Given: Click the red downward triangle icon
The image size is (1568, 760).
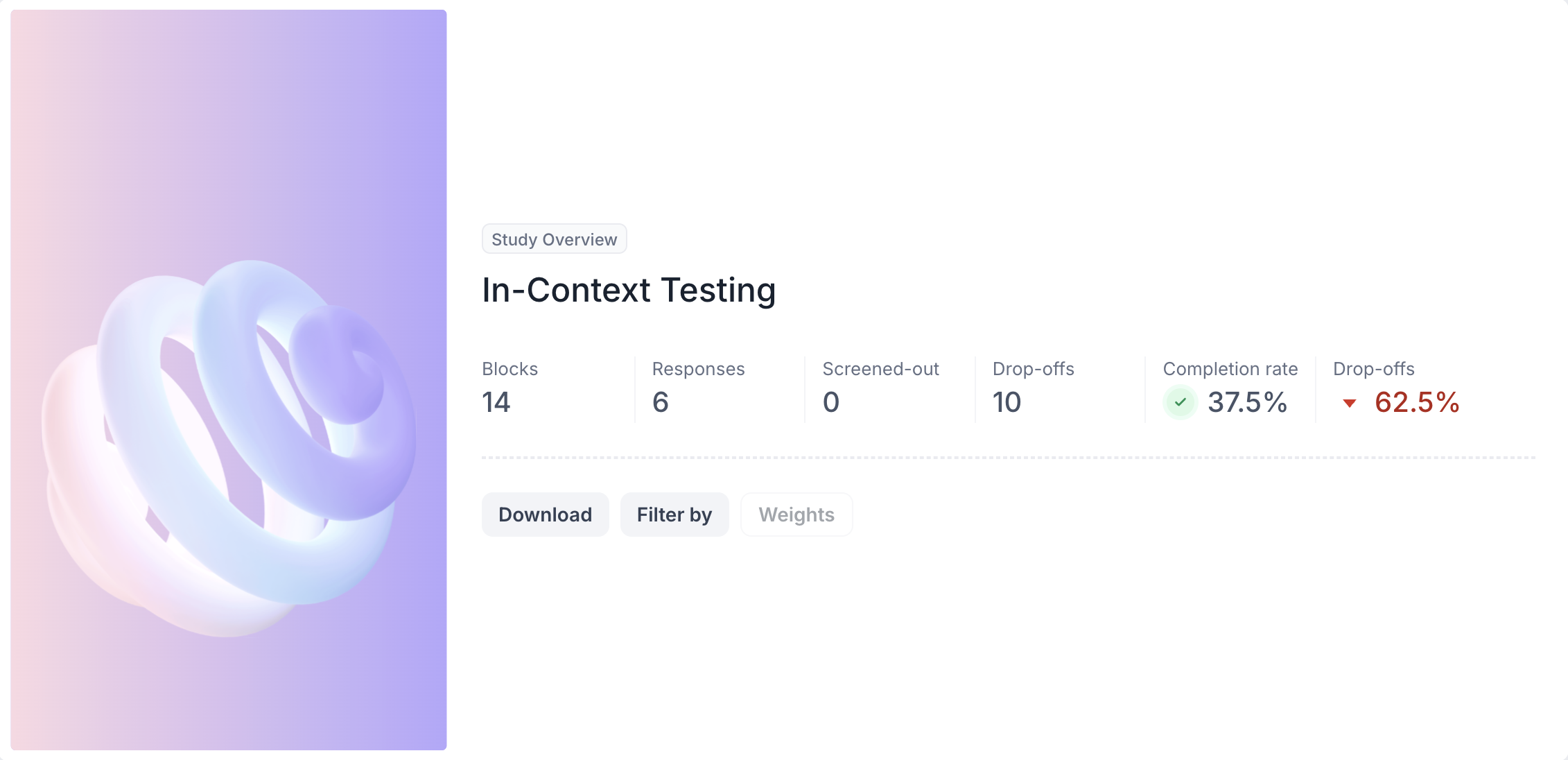Looking at the screenshot, I should (x=1349, y=403).
